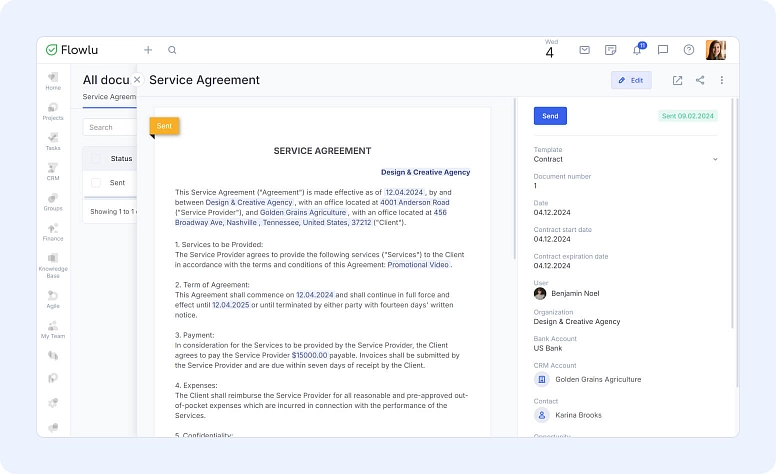Click the Search field in the documents list
The height and width of the screenshot is (474, 776).
[x=108, y=128]
